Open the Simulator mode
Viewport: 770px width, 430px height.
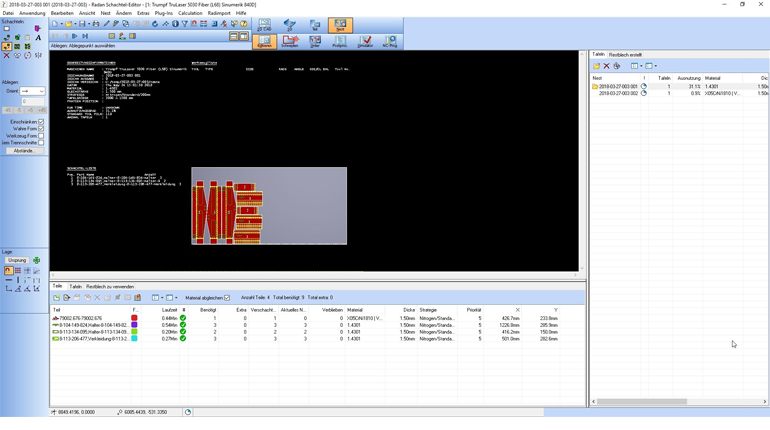(365, 41)
